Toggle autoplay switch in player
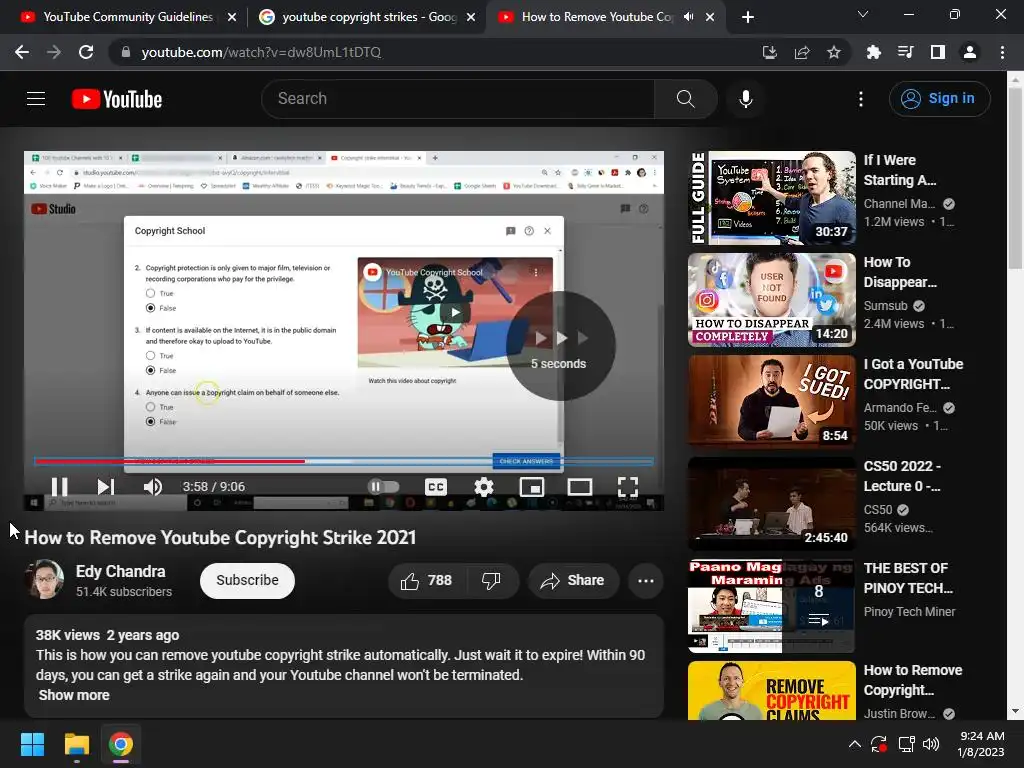 coord(383,487)
